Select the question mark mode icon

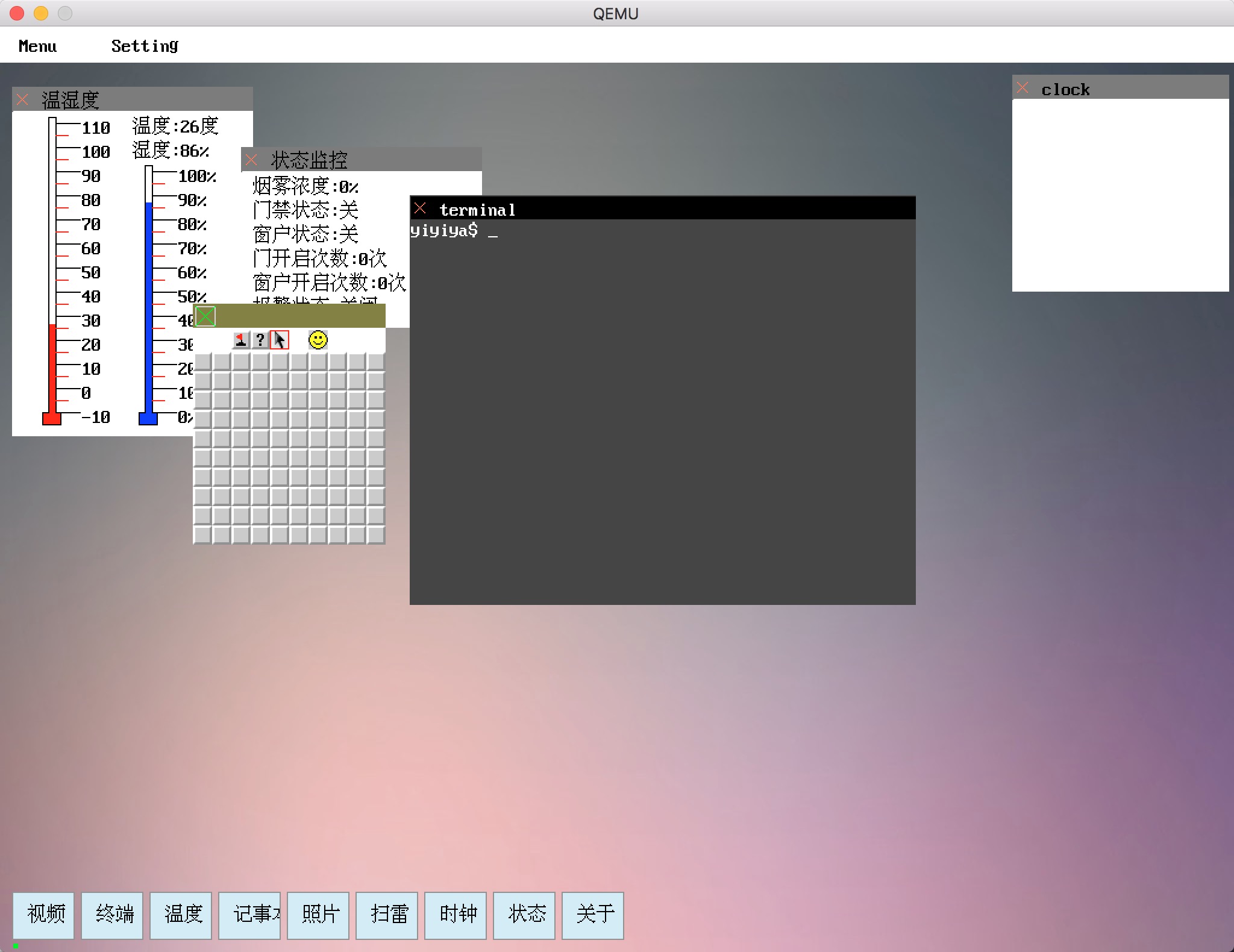tap(260, 340)
